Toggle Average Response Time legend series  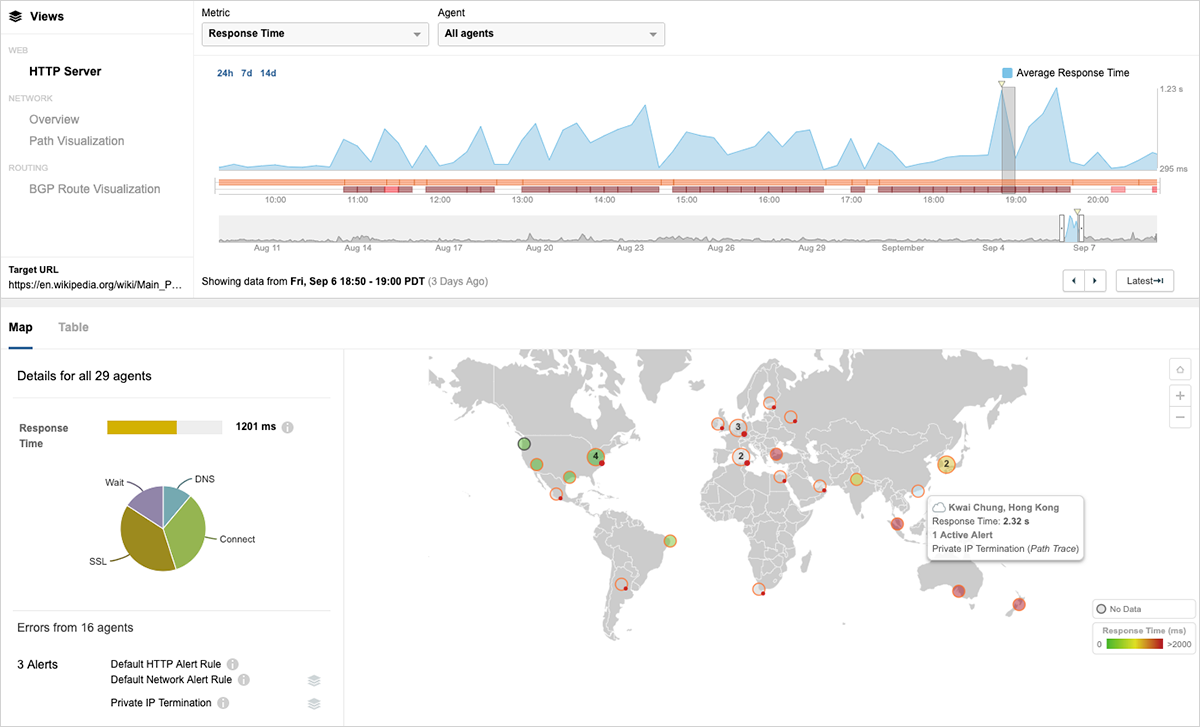[1065, 73]
